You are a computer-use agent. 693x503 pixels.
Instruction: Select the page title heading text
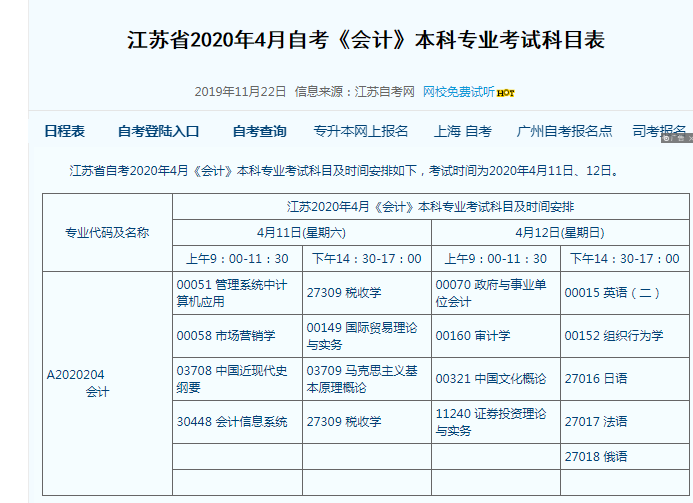(366, 40)
